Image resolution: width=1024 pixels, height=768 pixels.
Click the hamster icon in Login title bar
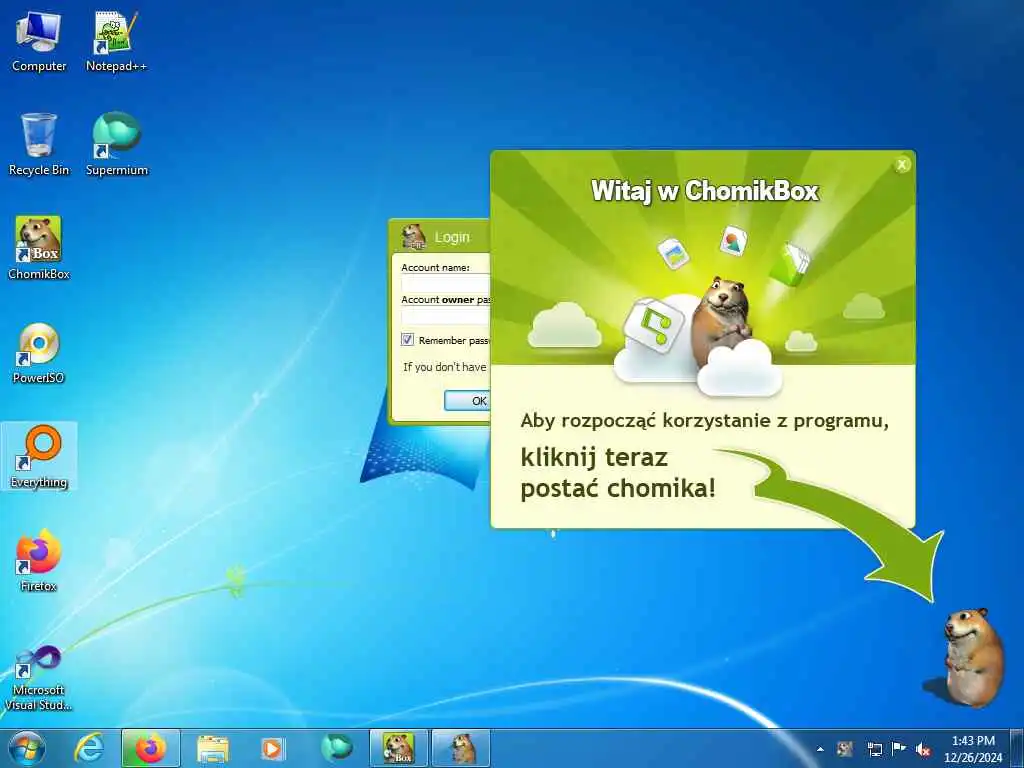pyautogui.click(x=413, y=236)
